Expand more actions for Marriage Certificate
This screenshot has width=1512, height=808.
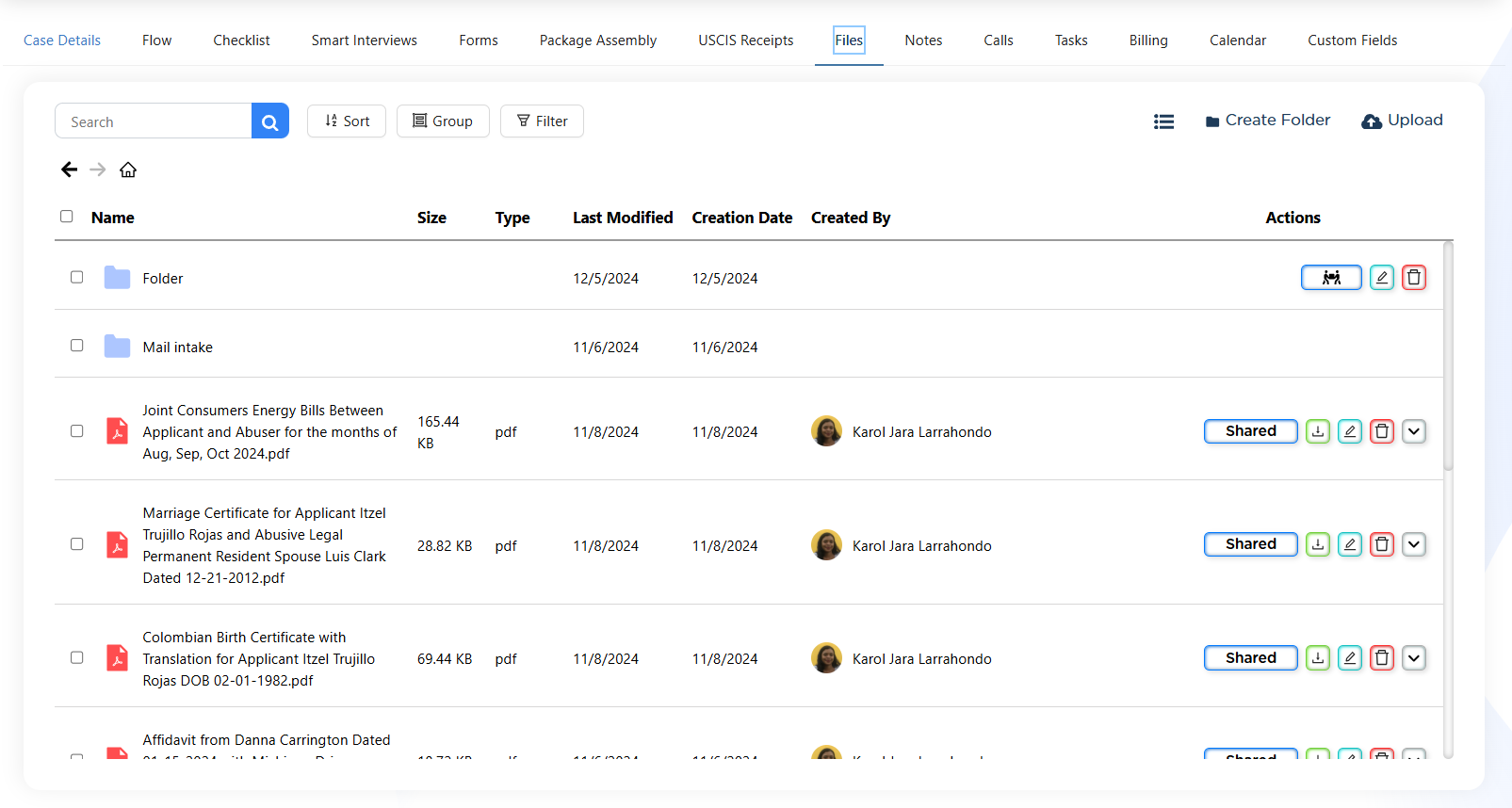click(1414, 544)
